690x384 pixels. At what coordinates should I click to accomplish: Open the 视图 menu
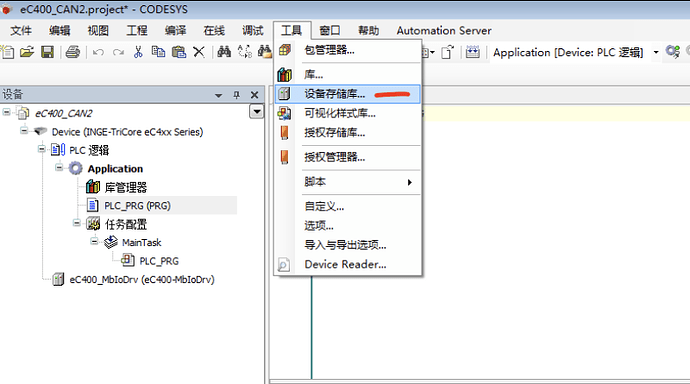point(98,30)
